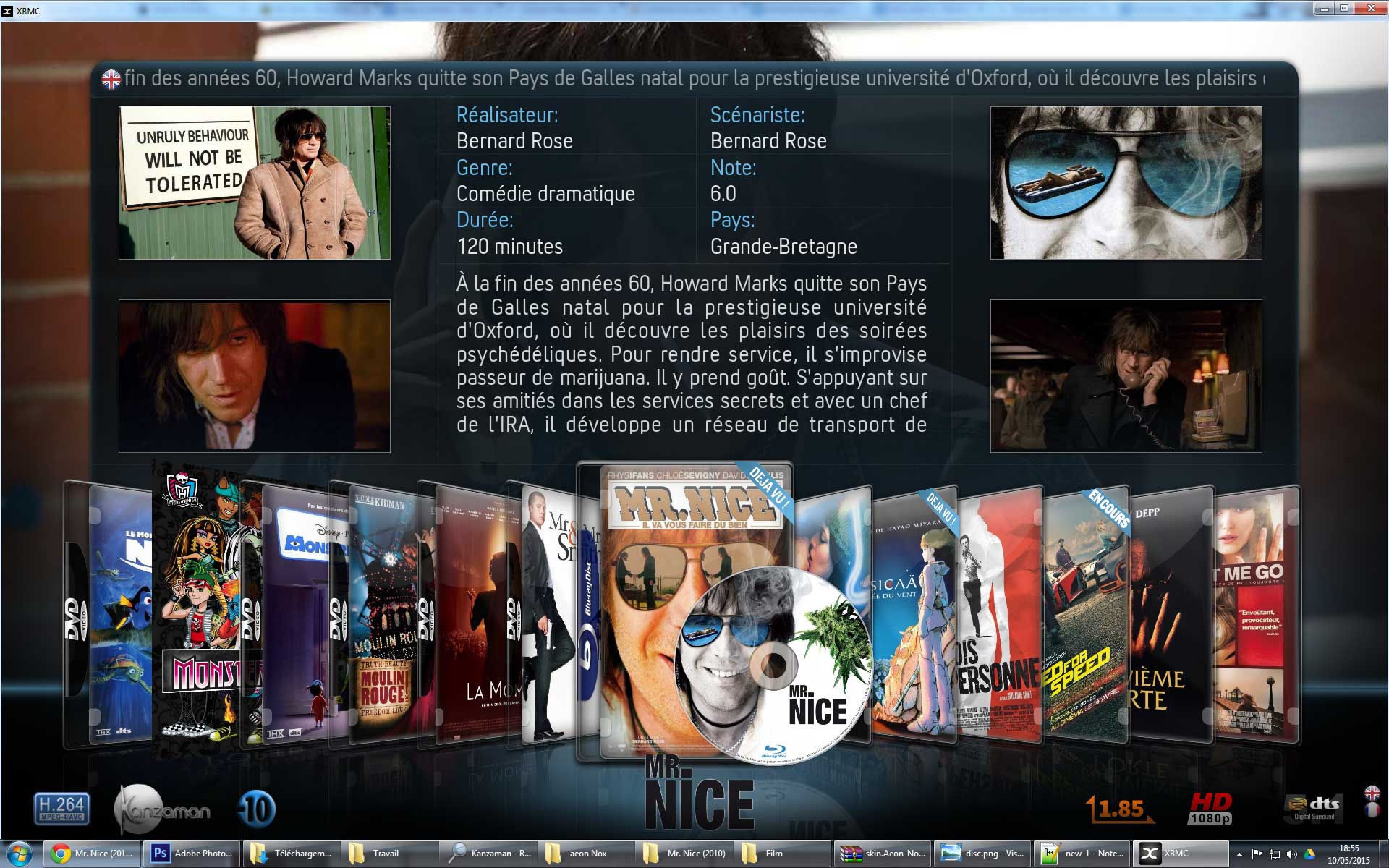Switch to Adobe Photoshop in taskbar
Viewport: 1389px width, 868px height.
192,854
